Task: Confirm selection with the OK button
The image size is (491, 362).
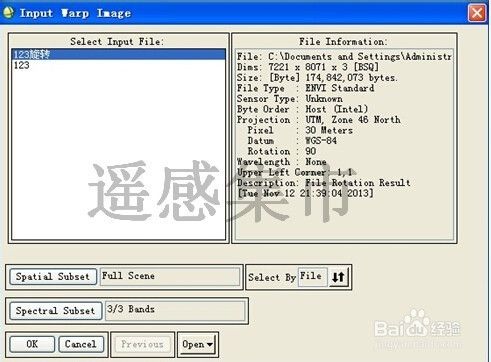Action: tap(32, 344)
